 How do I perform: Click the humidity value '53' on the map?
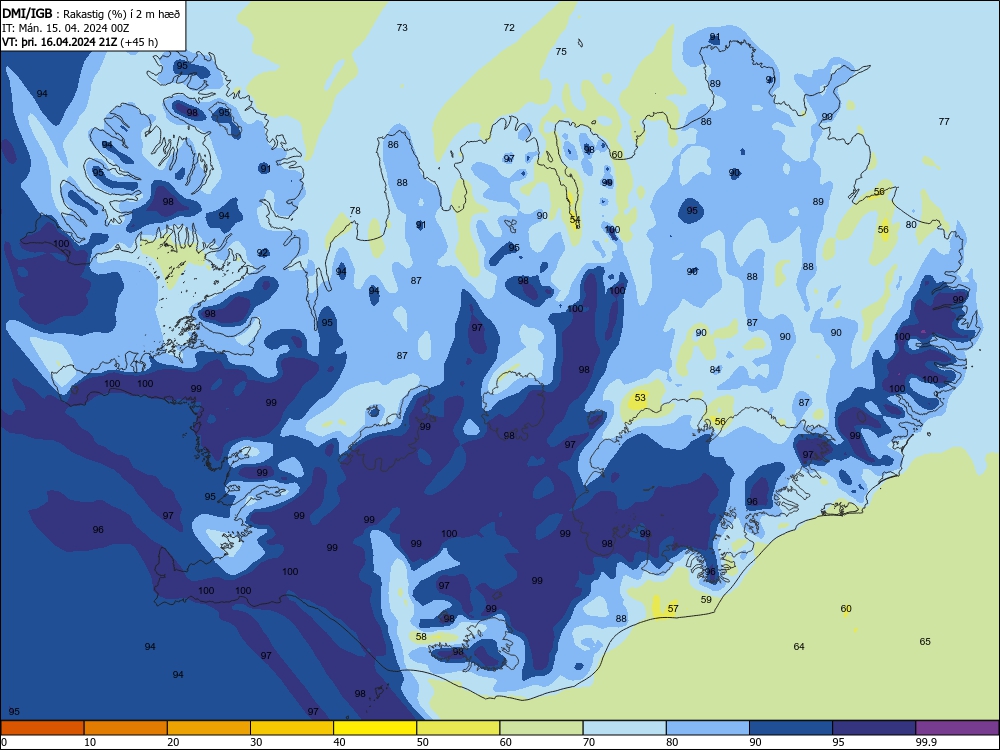click(640, 397)
